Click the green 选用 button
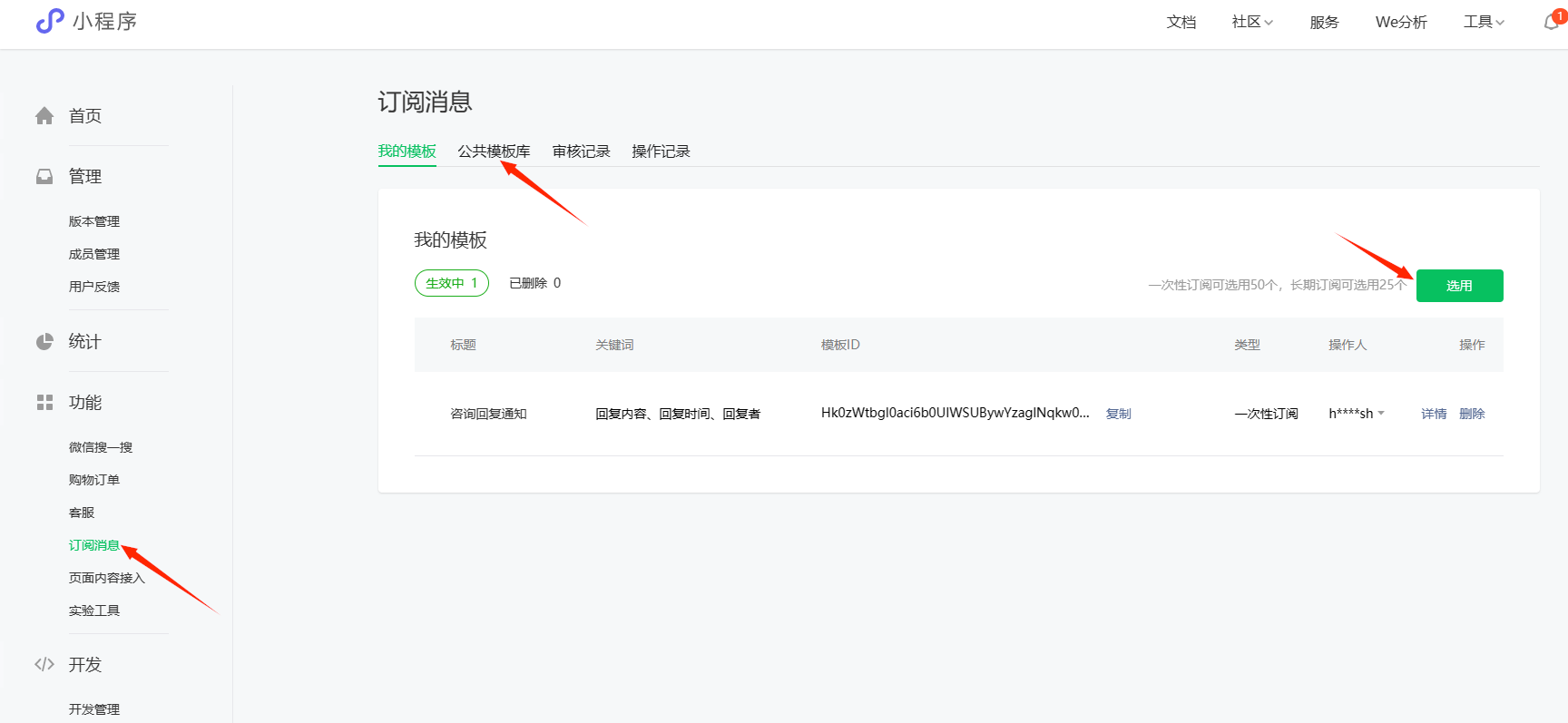Screen dimensions: 1568x723 (1459, 286)
